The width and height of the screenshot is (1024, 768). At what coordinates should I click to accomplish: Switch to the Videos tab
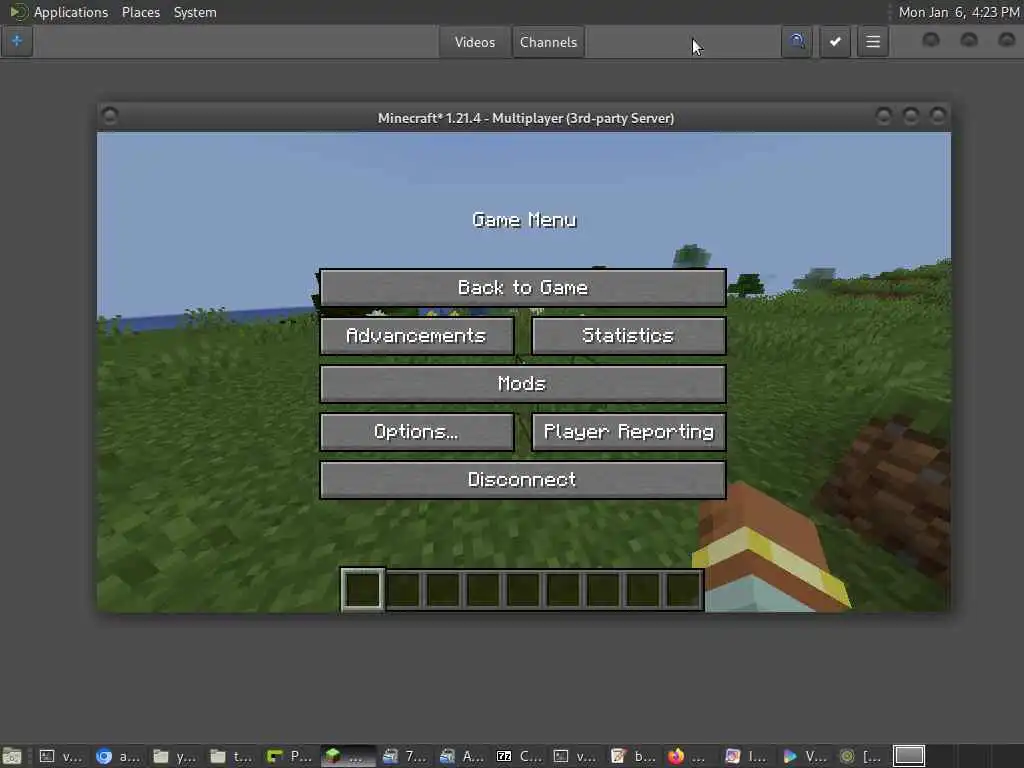(475, 42)
